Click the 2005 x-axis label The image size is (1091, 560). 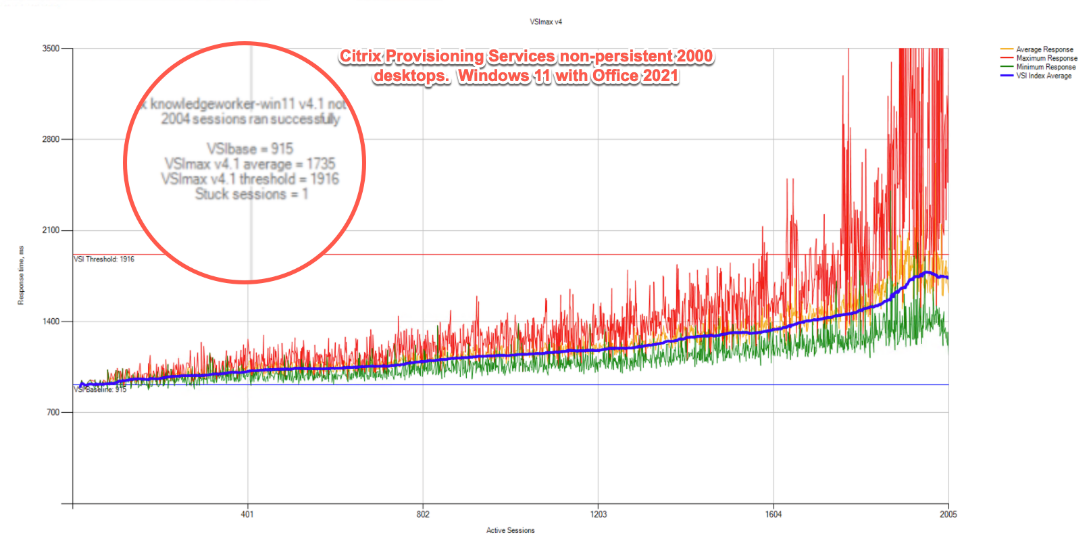click(x=948, y=515)
